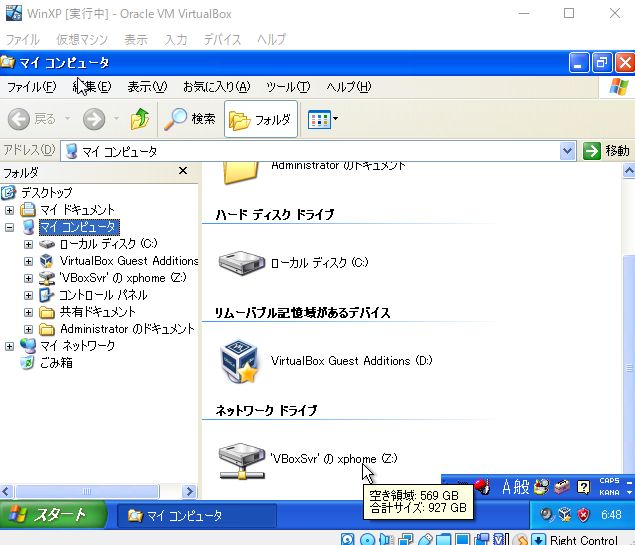Select Administrator のドキュメント in the folder tree
Image resolution: width=635 pixels, height=545 pixels.
[128, 329]
